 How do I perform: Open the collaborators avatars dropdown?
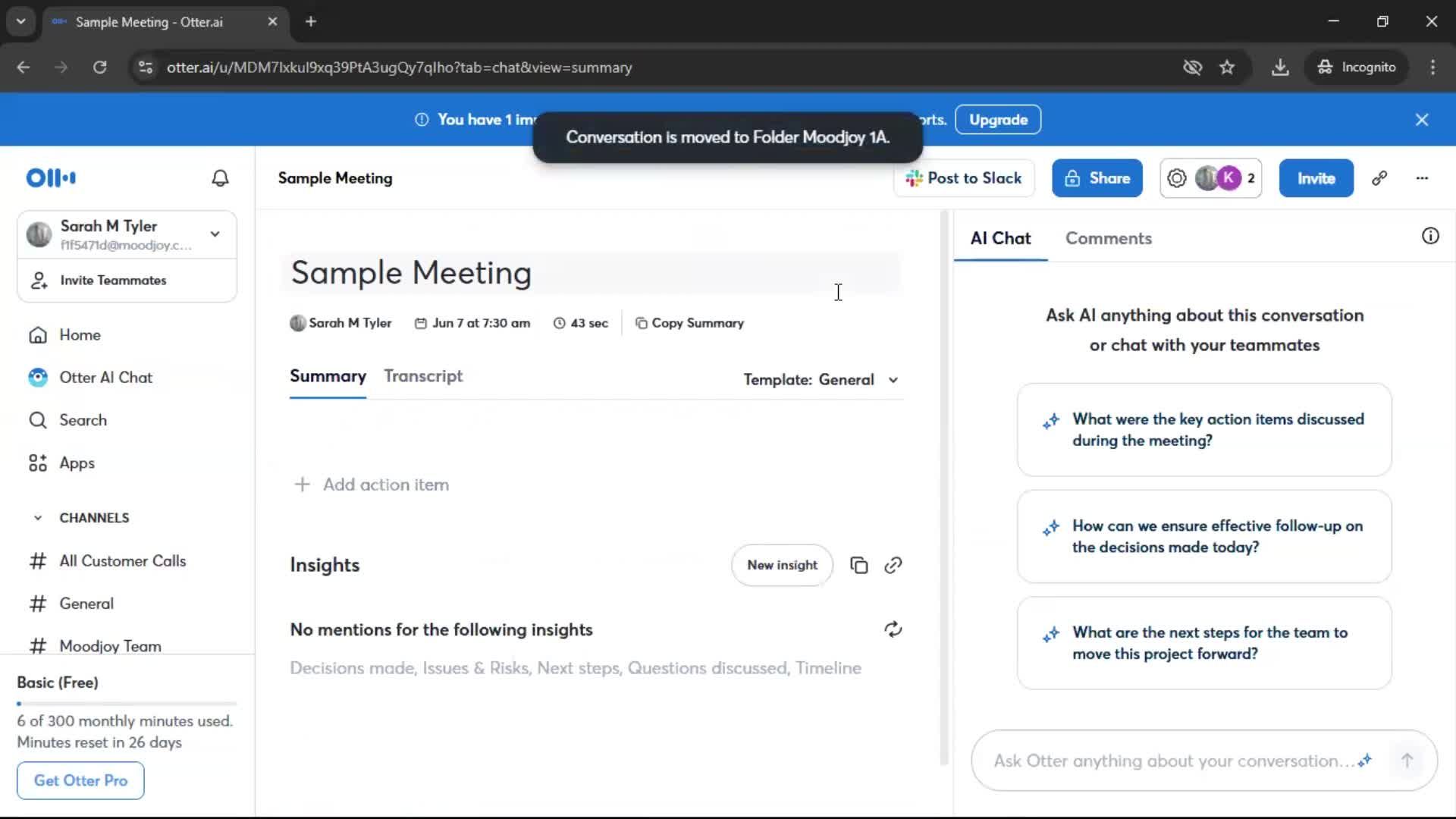(x=1210, y=178)
